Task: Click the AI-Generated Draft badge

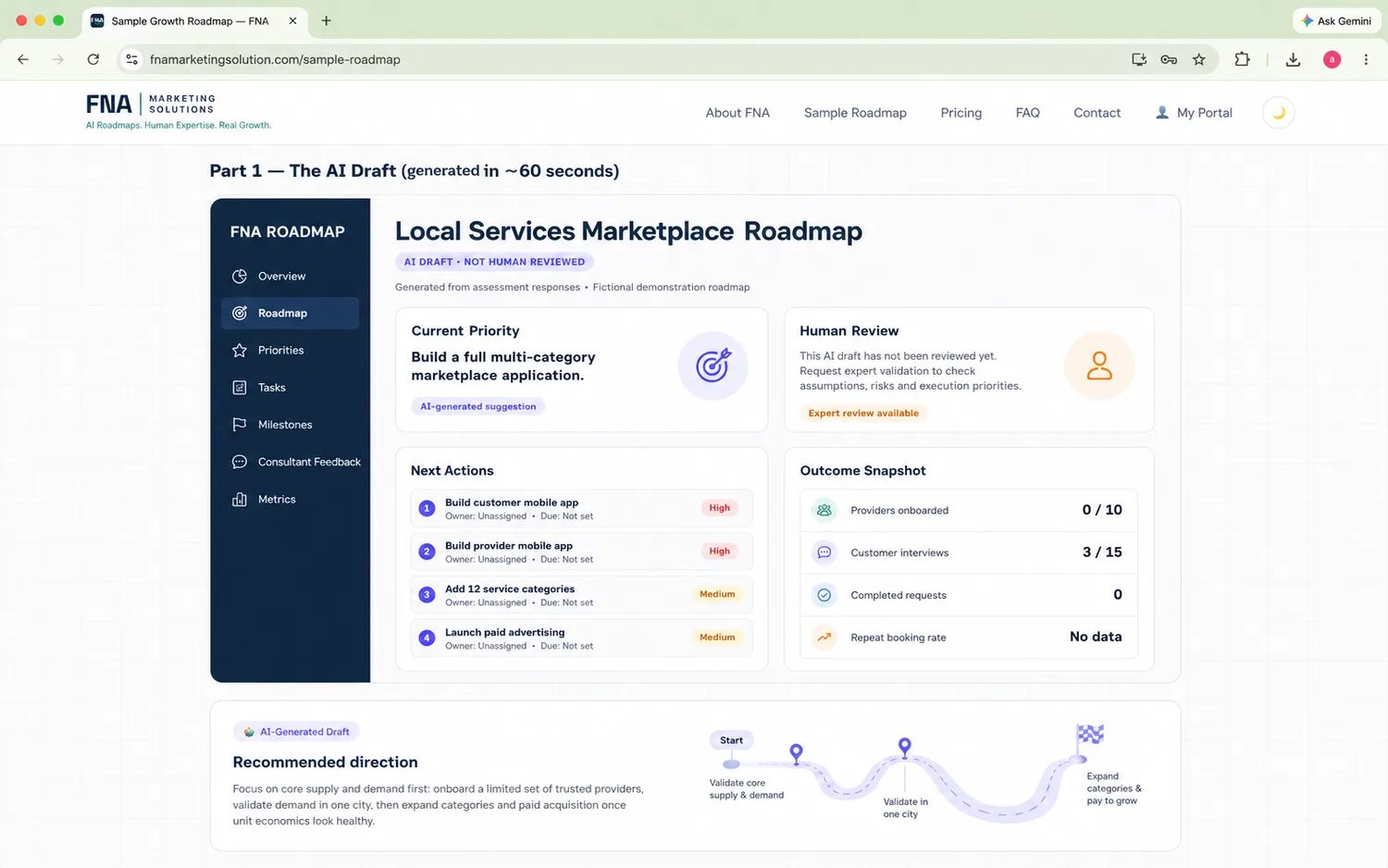Action: click(x=296, y=732)
